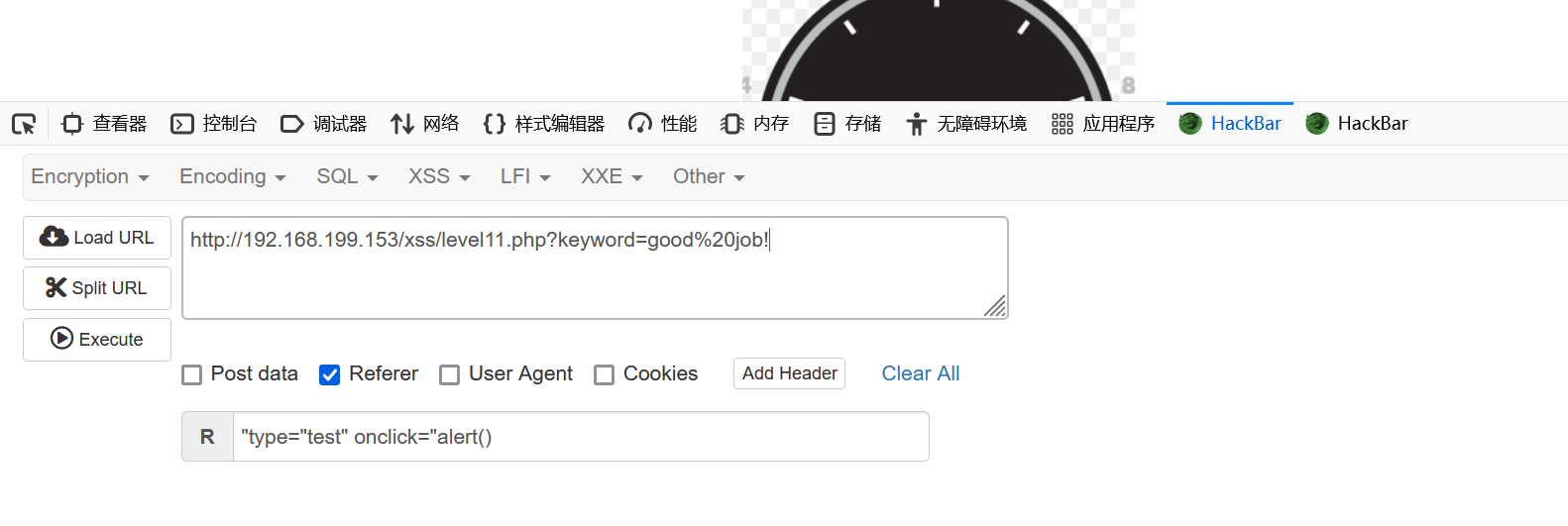
Task: Click the Clear All link
Action: coord(921,373)
